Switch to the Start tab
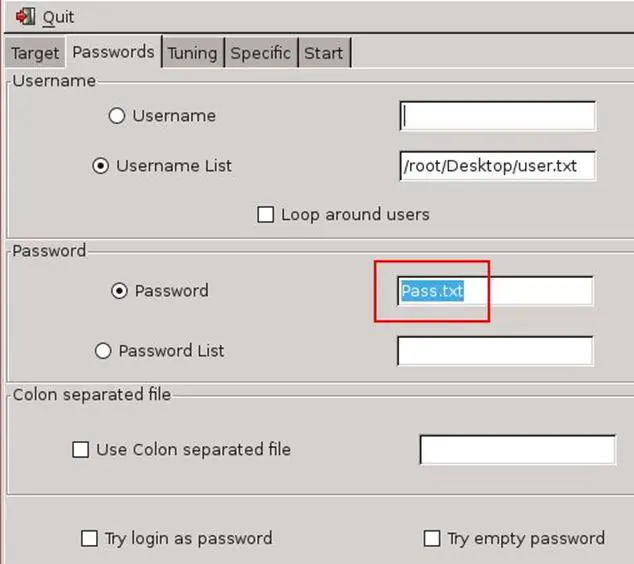 324,53
